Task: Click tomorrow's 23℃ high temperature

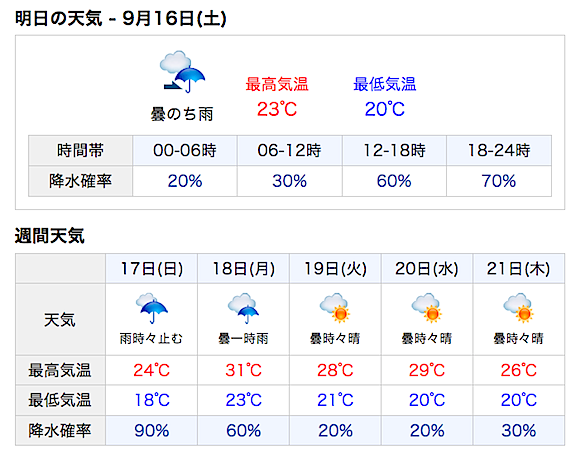Action: (277, 109)
